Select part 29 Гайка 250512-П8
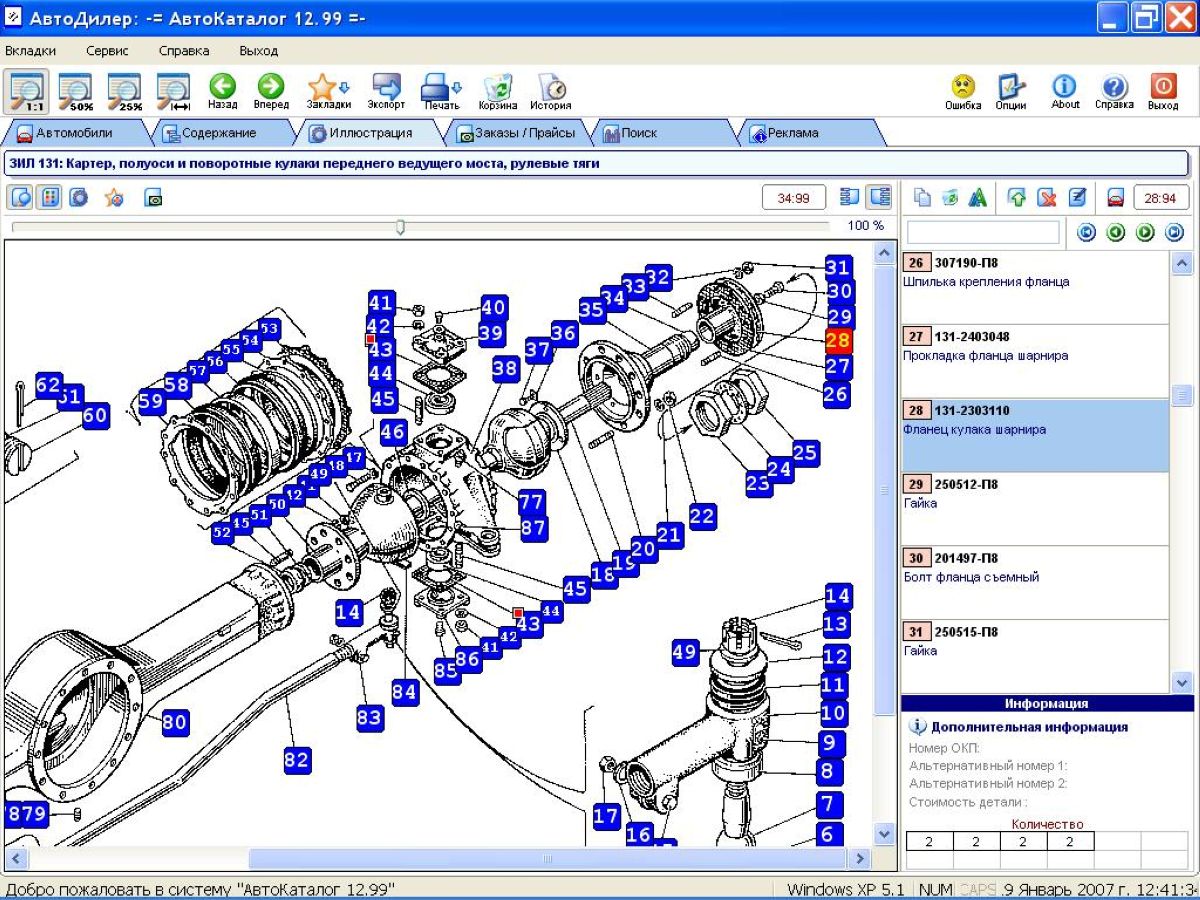 tap(1035, 509)
